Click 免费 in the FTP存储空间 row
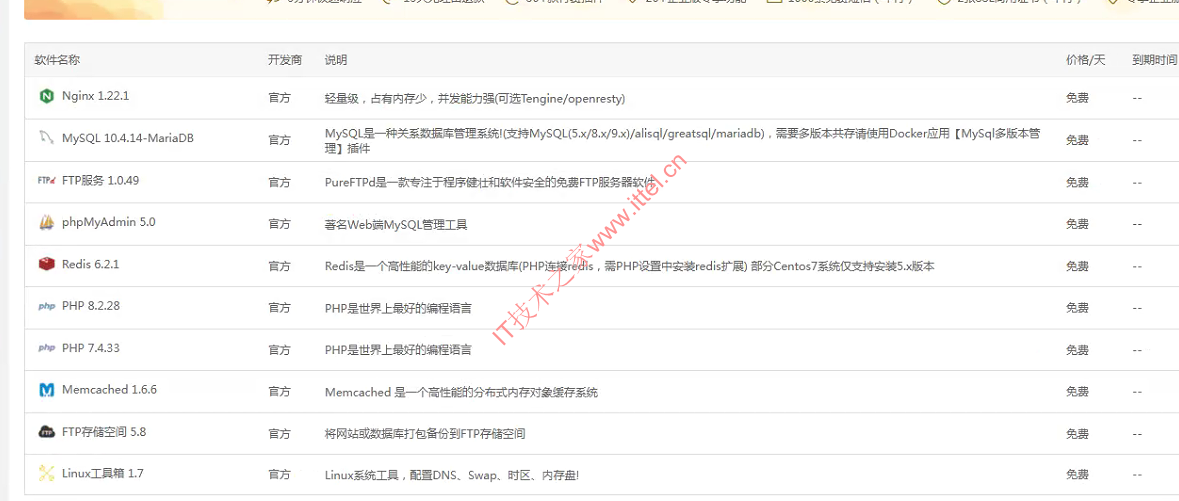 tap(1077, 434)
